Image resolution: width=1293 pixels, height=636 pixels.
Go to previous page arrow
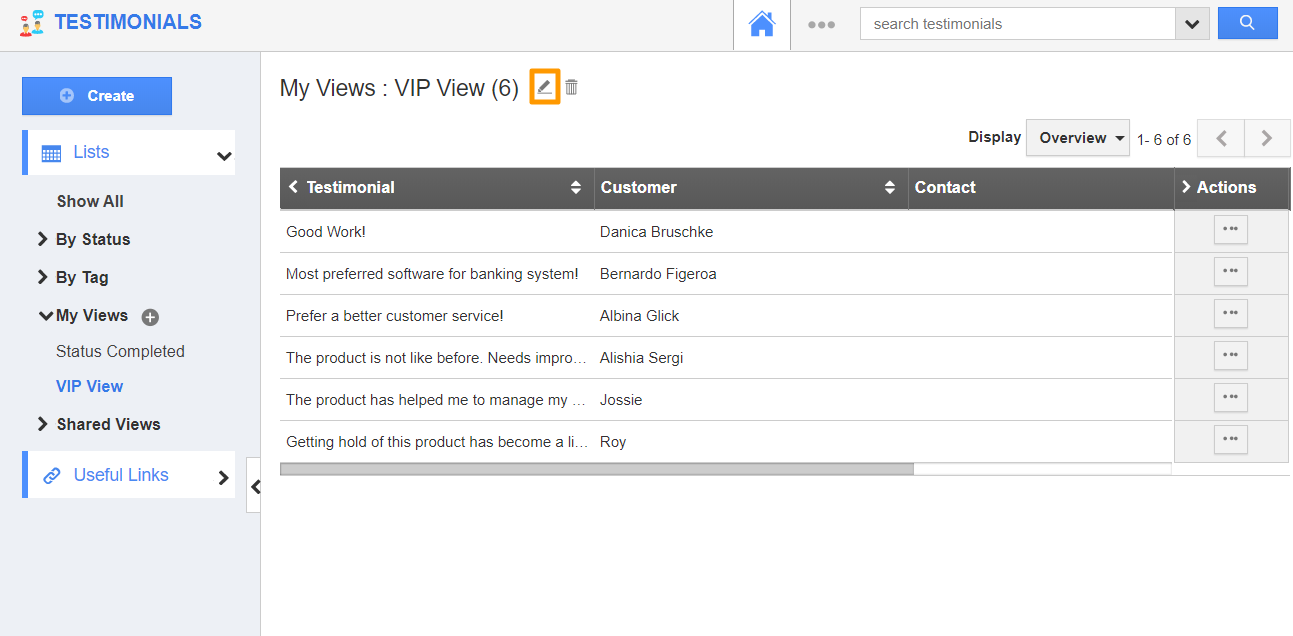[x=1221, y=138]
